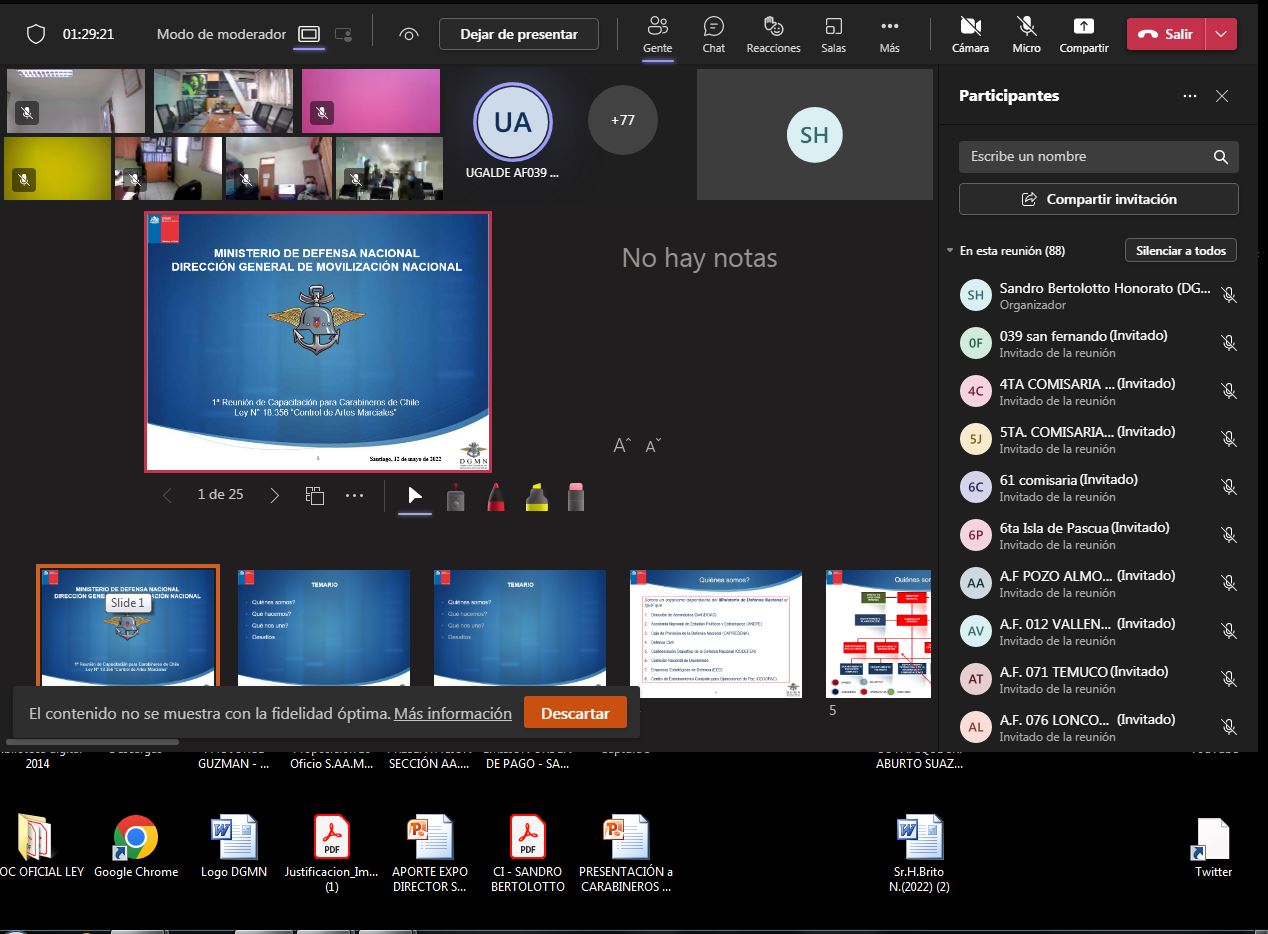
Task: Toggle the Micro mute button
Action: click(x=1026, y=34)
